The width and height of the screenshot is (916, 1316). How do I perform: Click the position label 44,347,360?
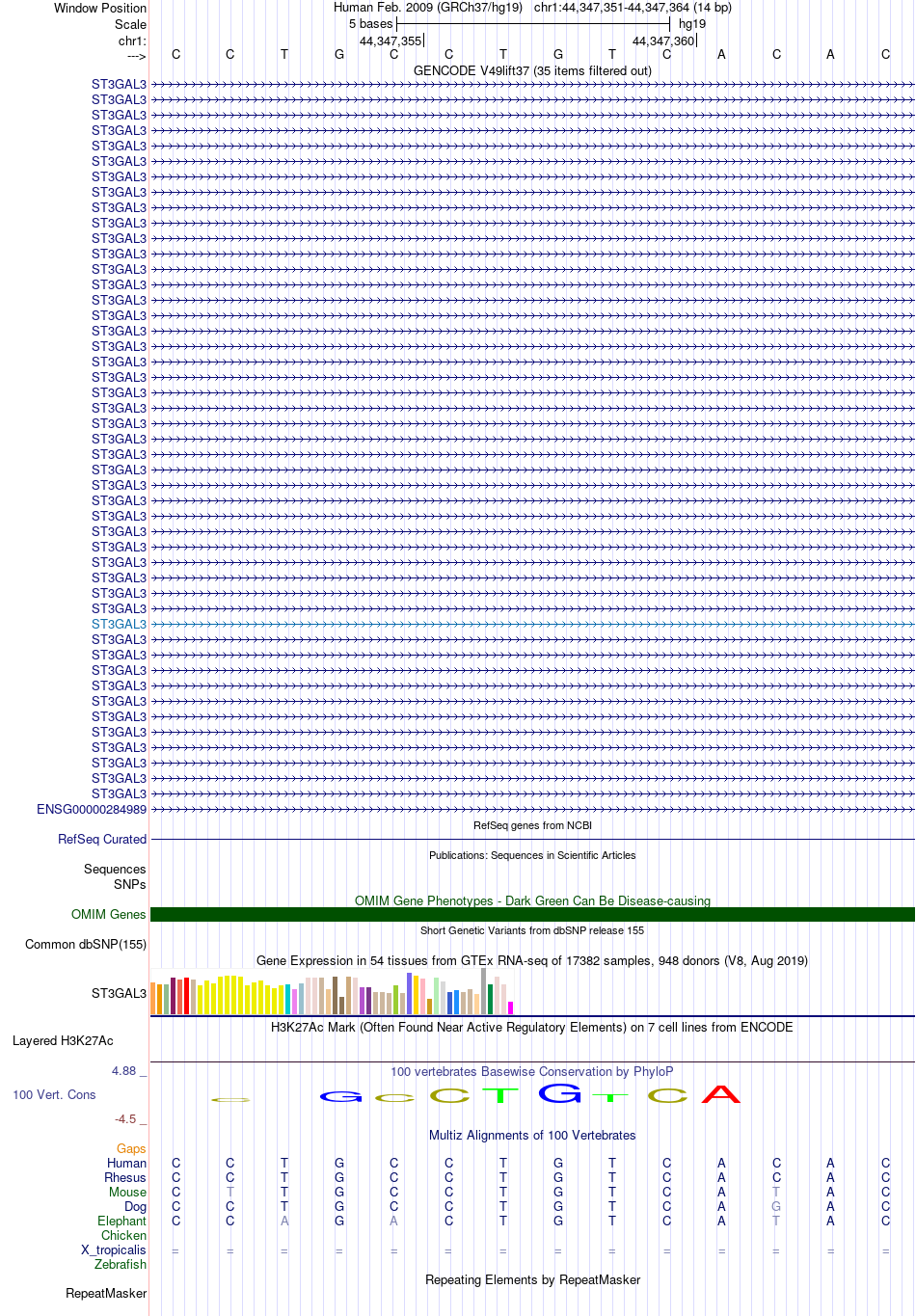pos(663,41)
